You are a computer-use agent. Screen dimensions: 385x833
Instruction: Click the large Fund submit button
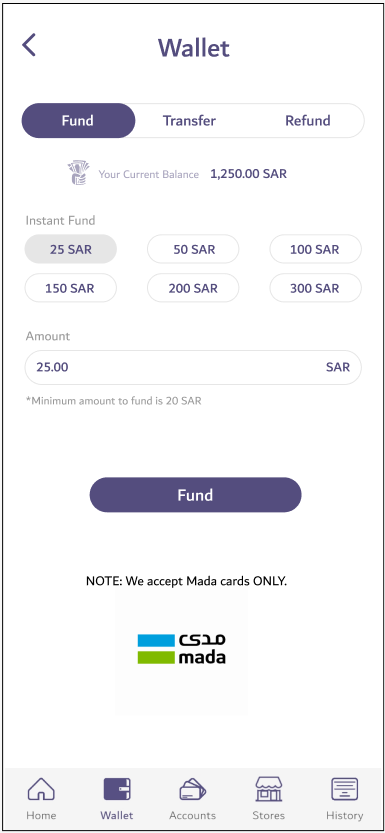click(195, 495)
